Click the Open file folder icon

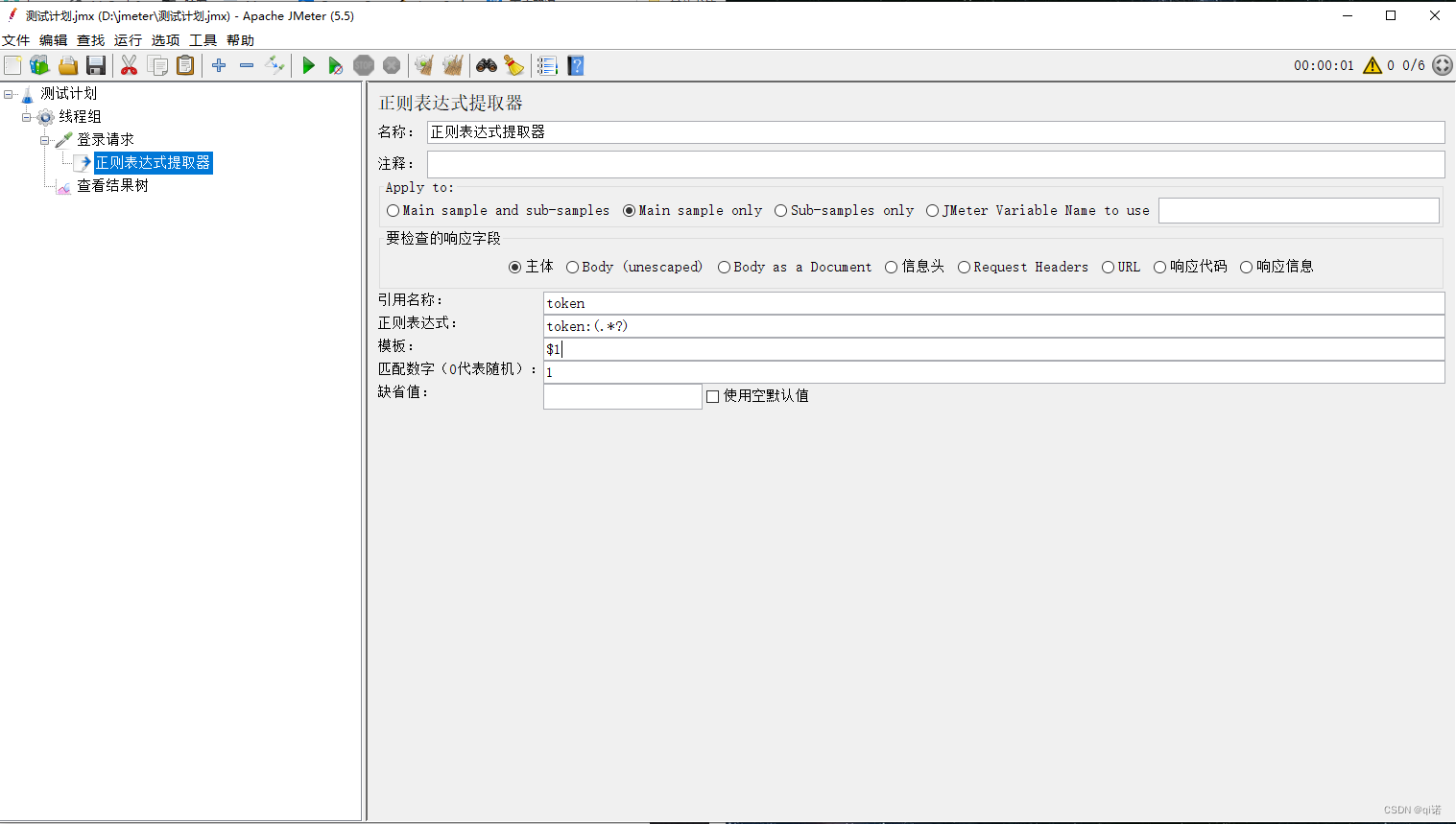(x=68, y=65)
